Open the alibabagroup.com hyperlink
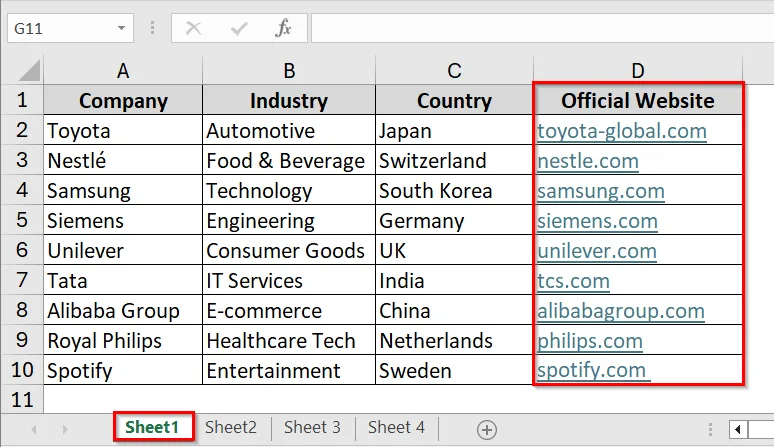Screen dimensions: 774x447 point(621,311)
